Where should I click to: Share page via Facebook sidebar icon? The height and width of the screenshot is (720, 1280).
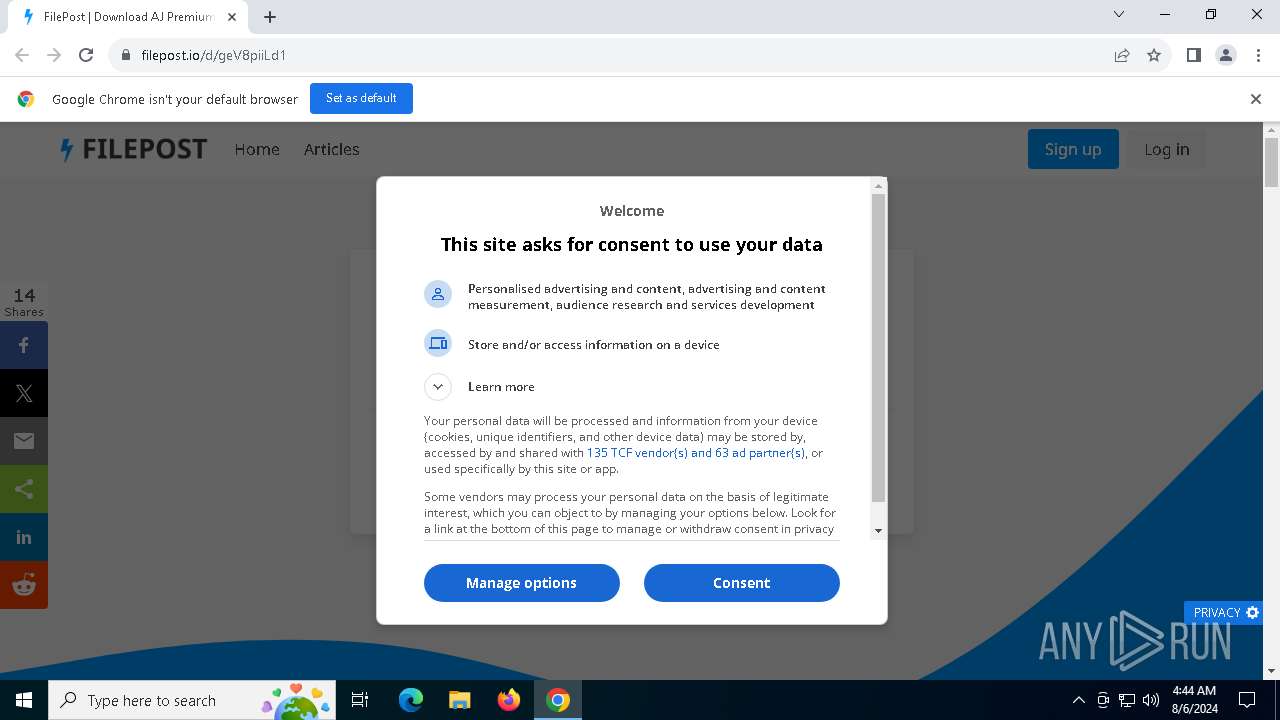24,345
